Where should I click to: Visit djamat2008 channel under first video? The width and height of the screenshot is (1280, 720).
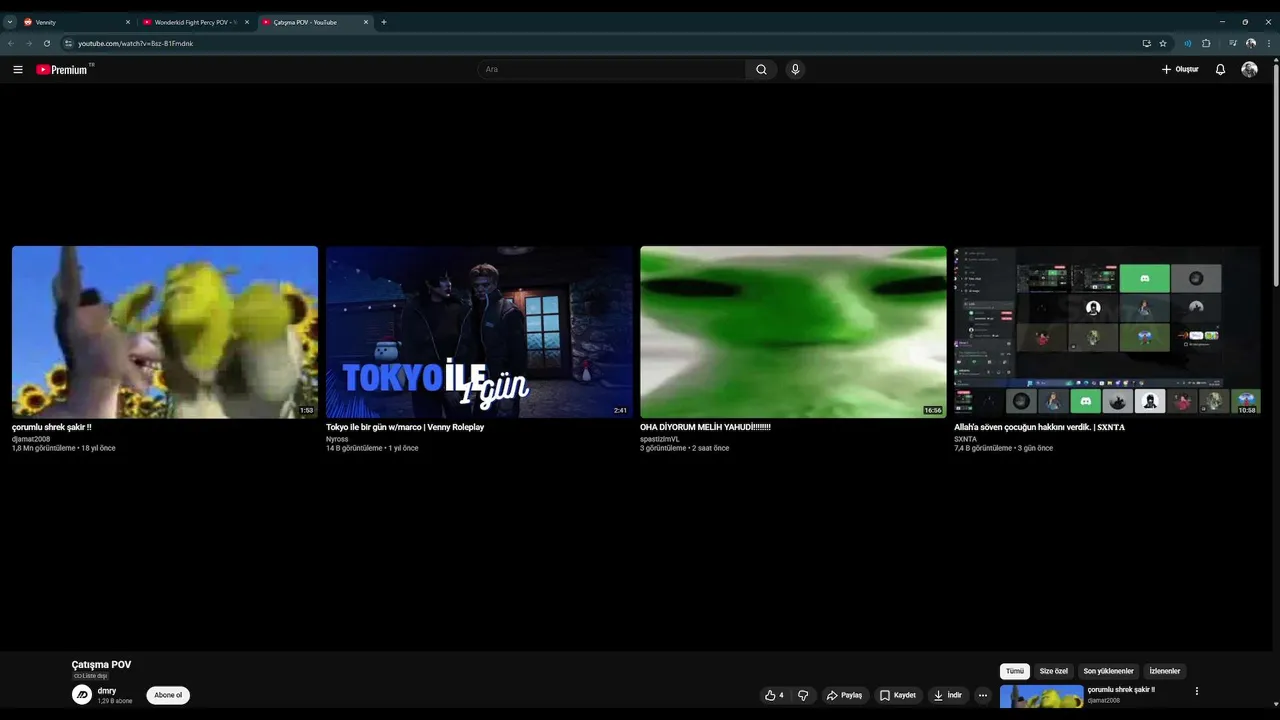point(31,439)
